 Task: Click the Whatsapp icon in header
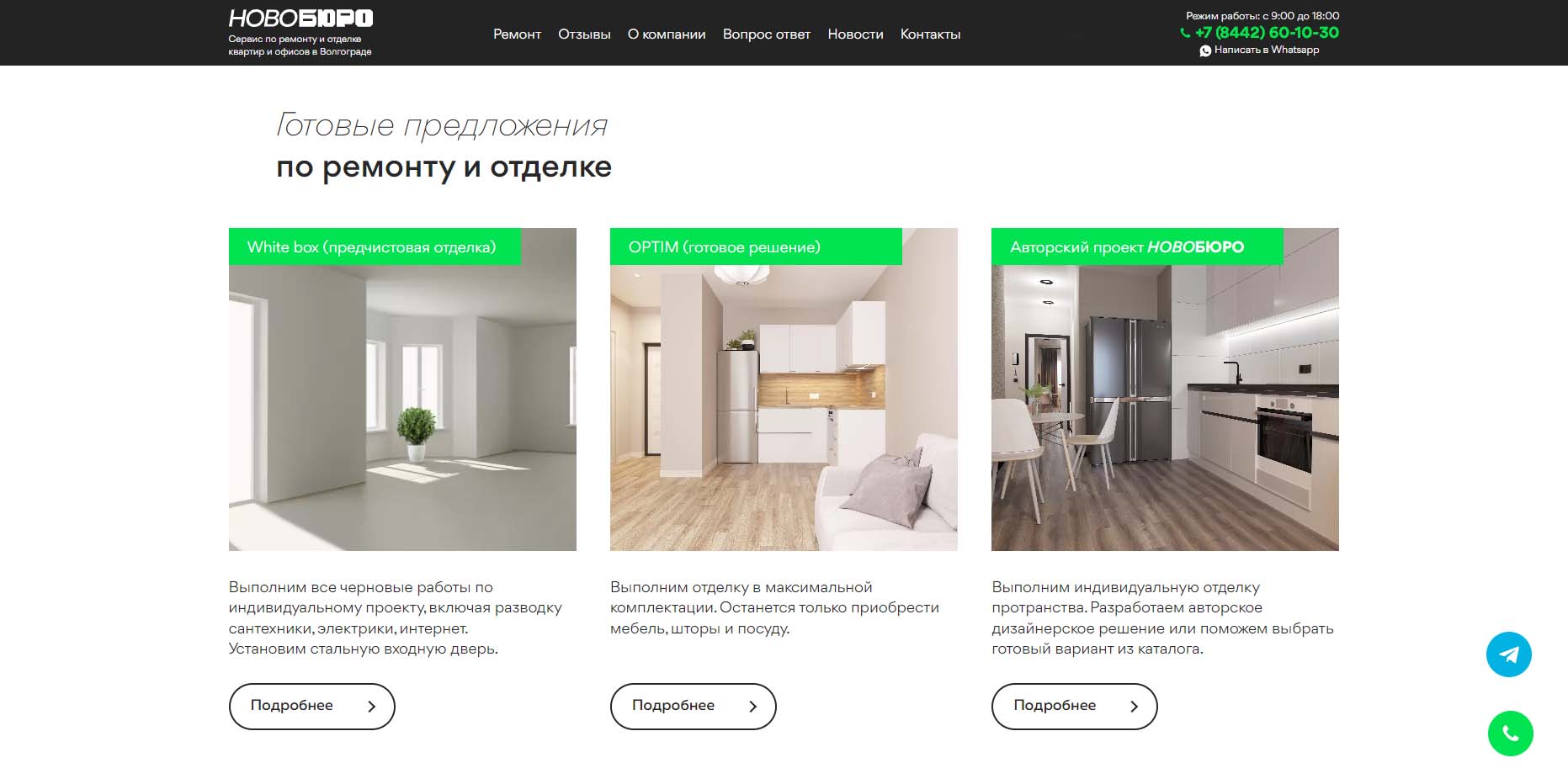click(1205, 50)
